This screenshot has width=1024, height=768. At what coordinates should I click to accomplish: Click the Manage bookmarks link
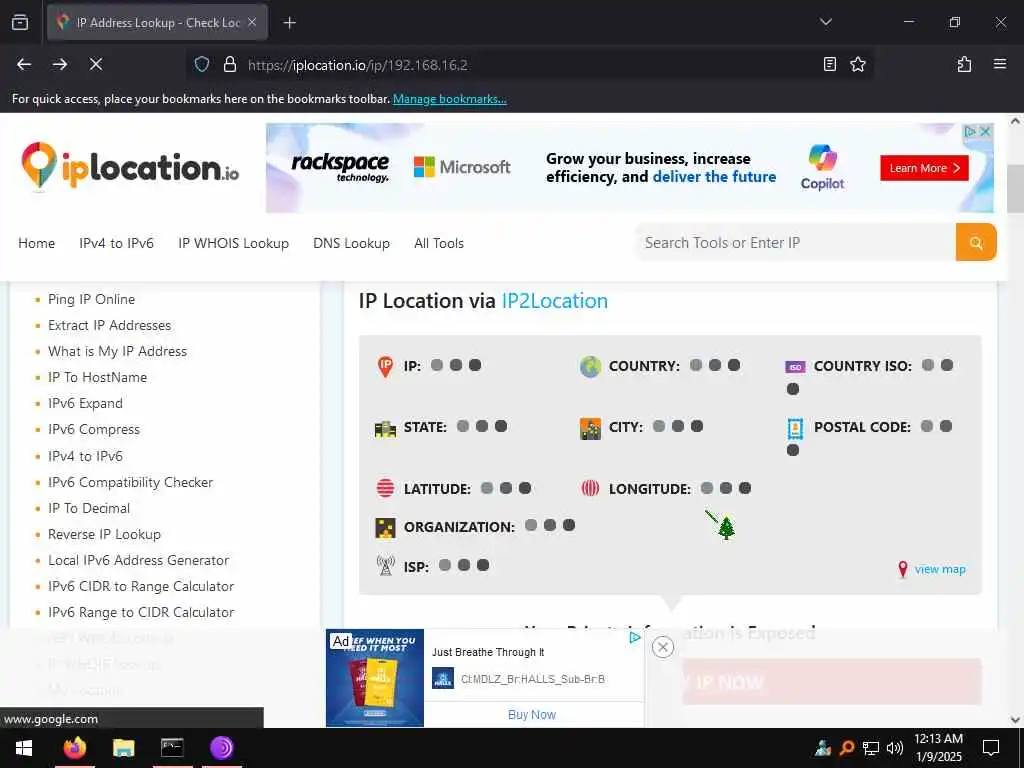click(449, 99)
